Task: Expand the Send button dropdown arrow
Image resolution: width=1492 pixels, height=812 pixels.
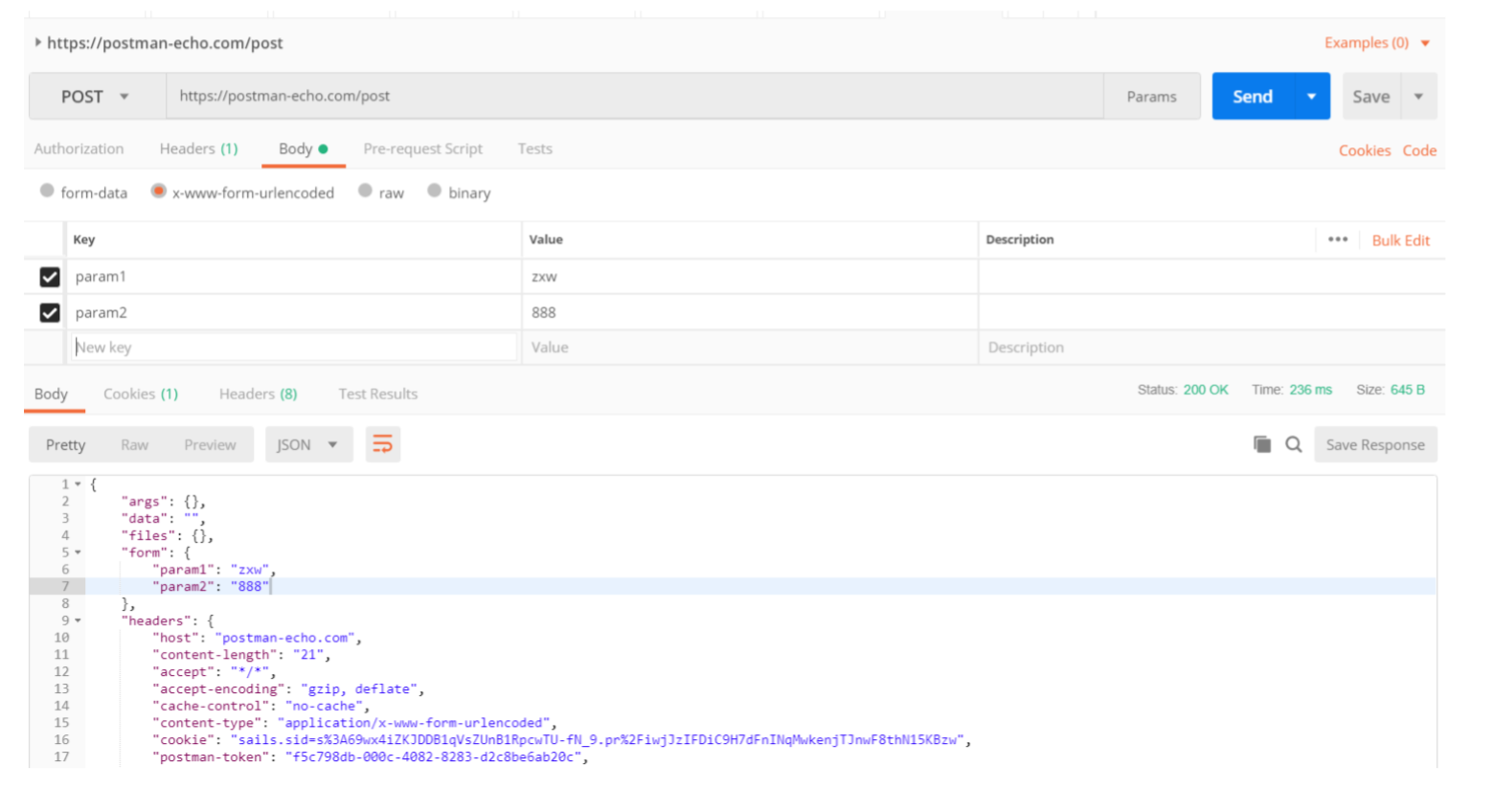Action: pos(1311,97)
